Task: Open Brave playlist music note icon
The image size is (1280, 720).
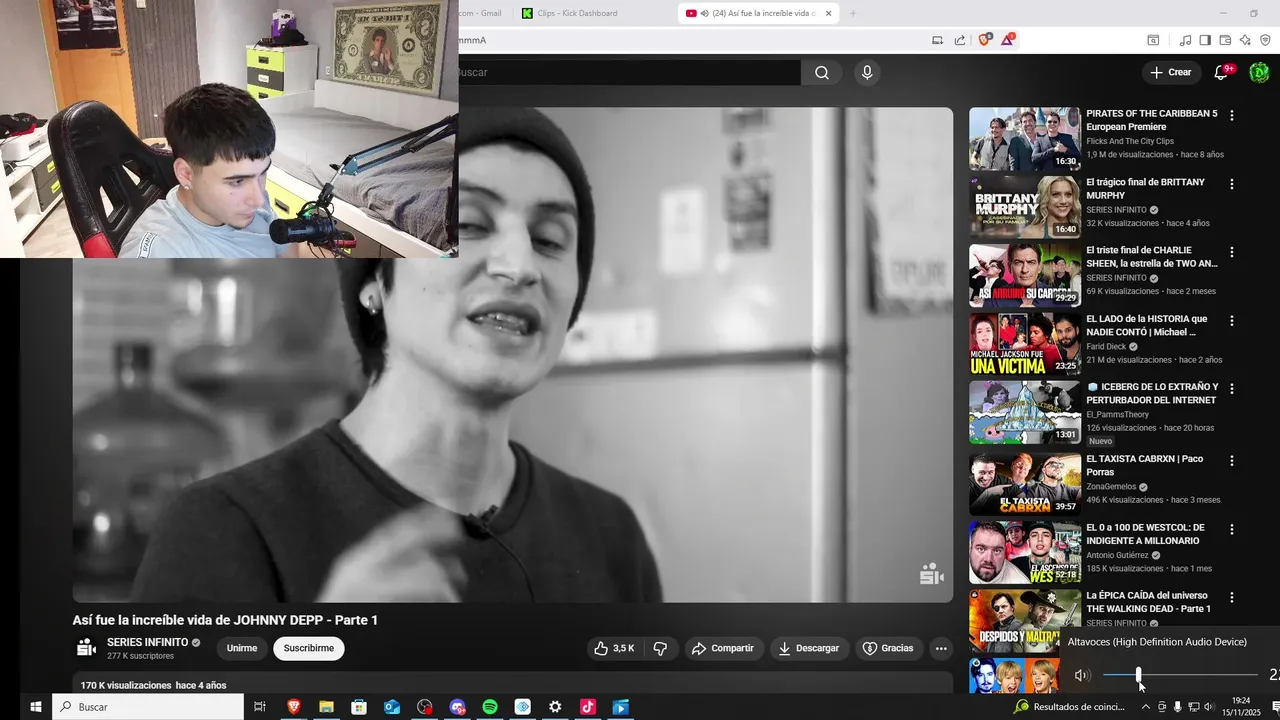Action: [1186, 40]
